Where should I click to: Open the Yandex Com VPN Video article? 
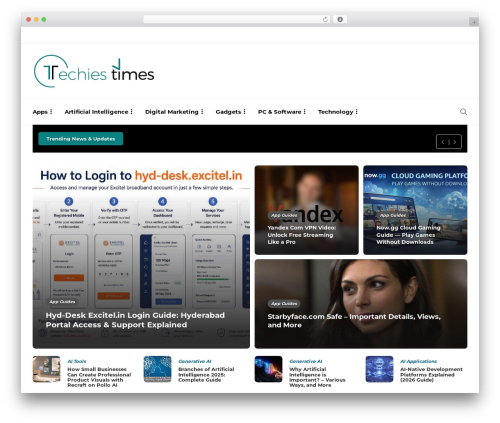coord(301,235)
